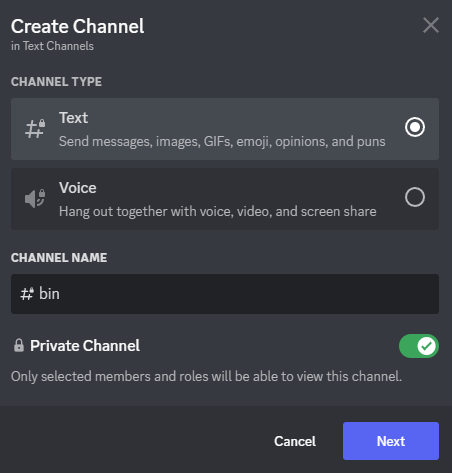Close the Create Channel dialog

(x=431, y=25)
